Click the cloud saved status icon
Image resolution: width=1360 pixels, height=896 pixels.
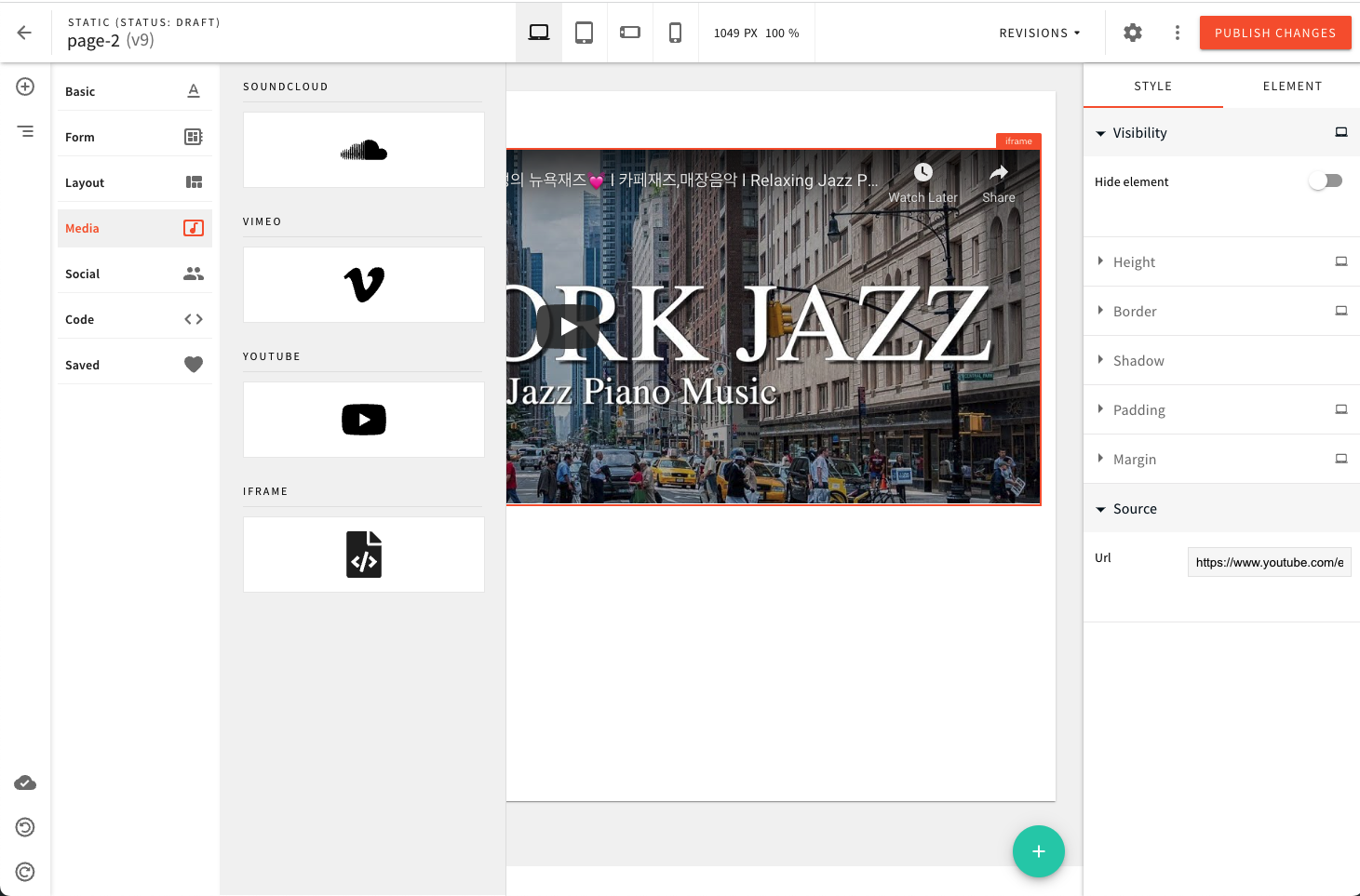(25, 782)
